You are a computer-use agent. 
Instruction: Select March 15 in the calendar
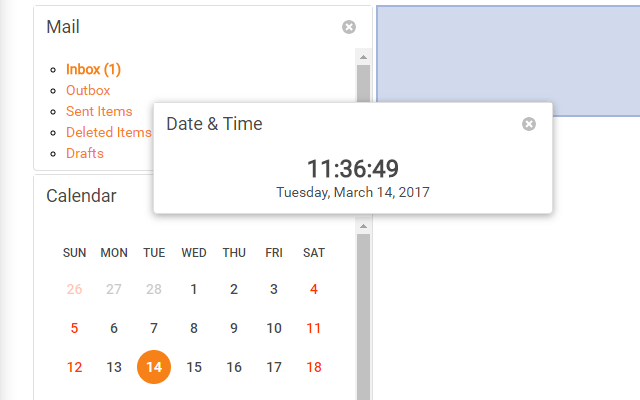coord(194,367)
